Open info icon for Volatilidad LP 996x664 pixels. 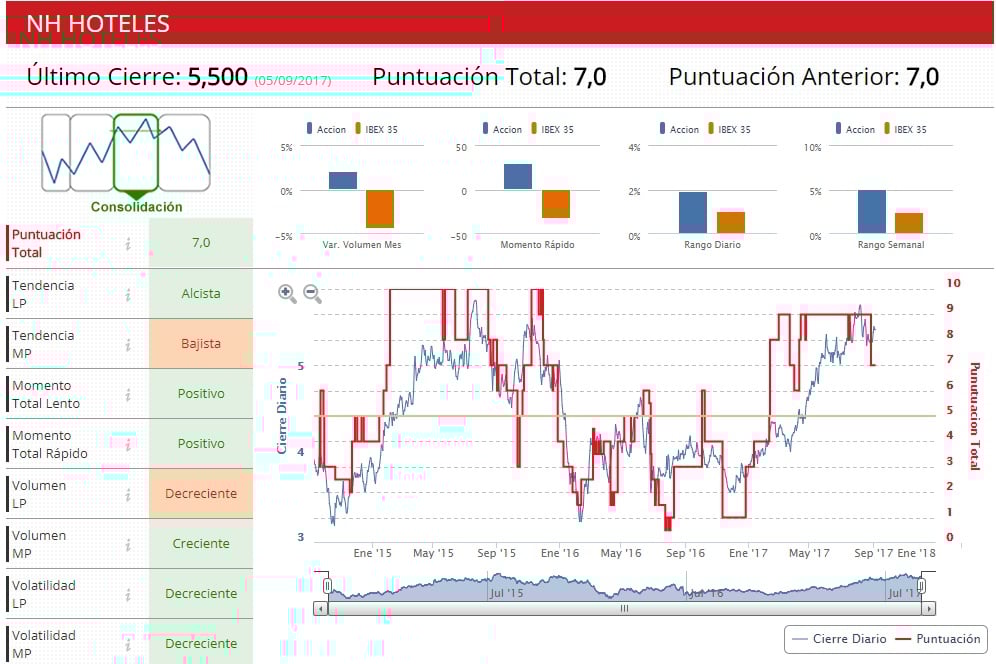point(128,595)
